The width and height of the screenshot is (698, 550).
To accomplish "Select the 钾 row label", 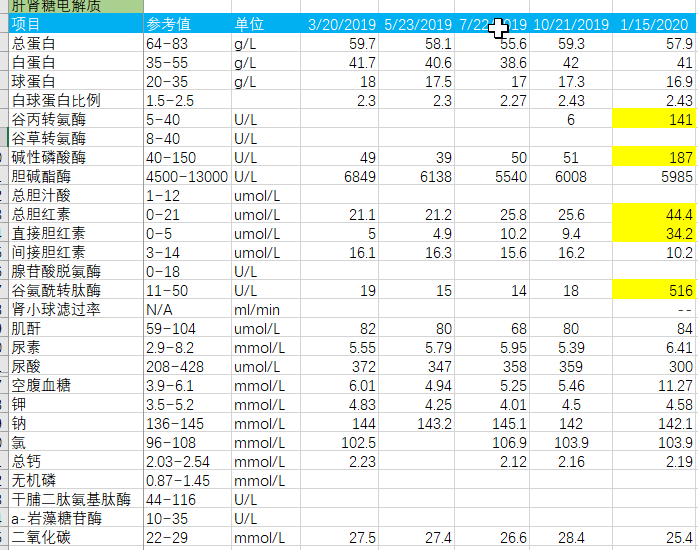I will pyautogui.click(x=19, y=404).
